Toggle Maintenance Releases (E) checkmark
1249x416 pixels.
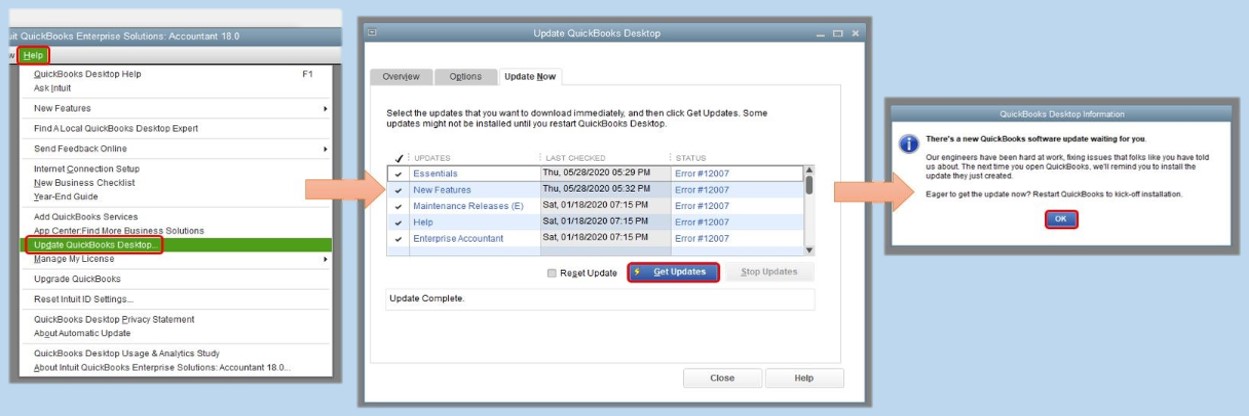coord(398,206)
